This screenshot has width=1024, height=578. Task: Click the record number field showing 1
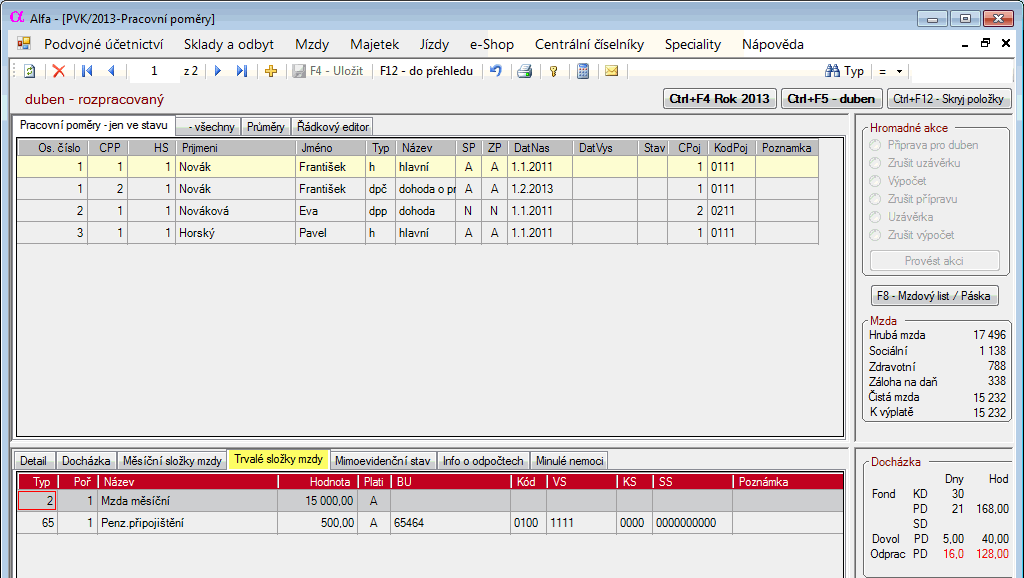154,71
